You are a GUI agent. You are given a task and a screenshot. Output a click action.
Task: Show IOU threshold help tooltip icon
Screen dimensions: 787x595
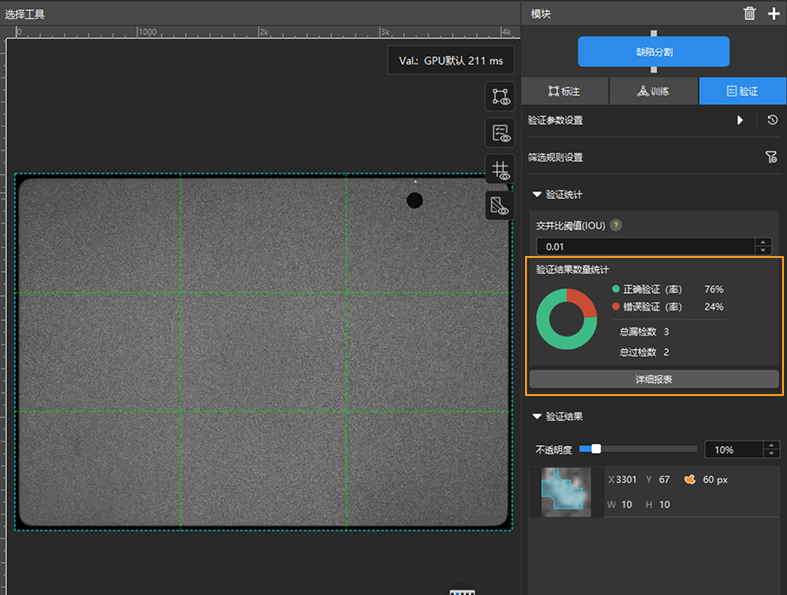coord(616,225)
